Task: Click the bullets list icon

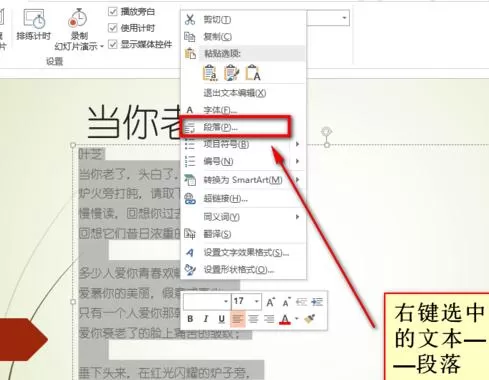Action: pyautogui.click(x=190, y=144)
